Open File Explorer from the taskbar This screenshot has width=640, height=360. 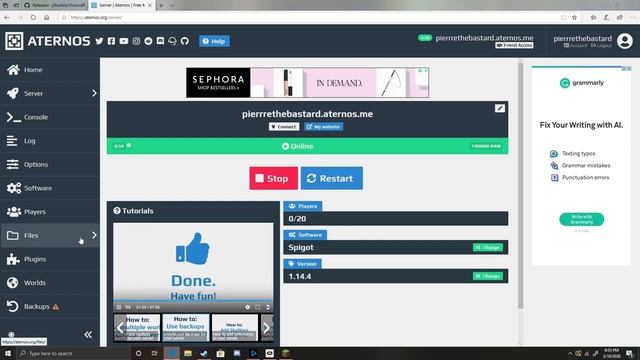coord(188,353)
